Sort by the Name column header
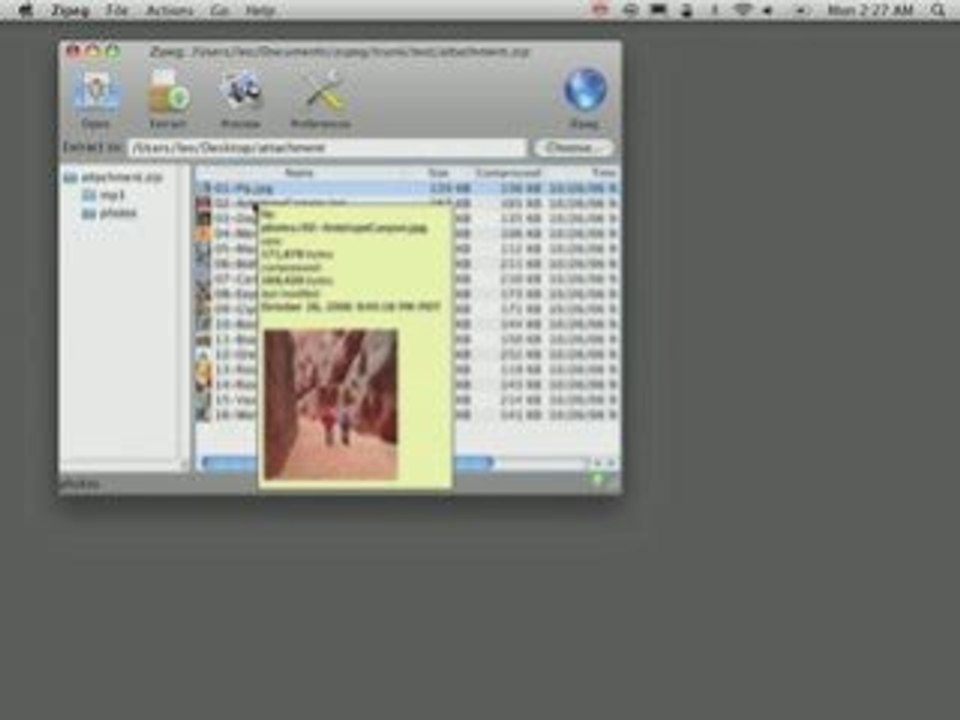Viewport: 960px width, 720px height. pos(299,173)
